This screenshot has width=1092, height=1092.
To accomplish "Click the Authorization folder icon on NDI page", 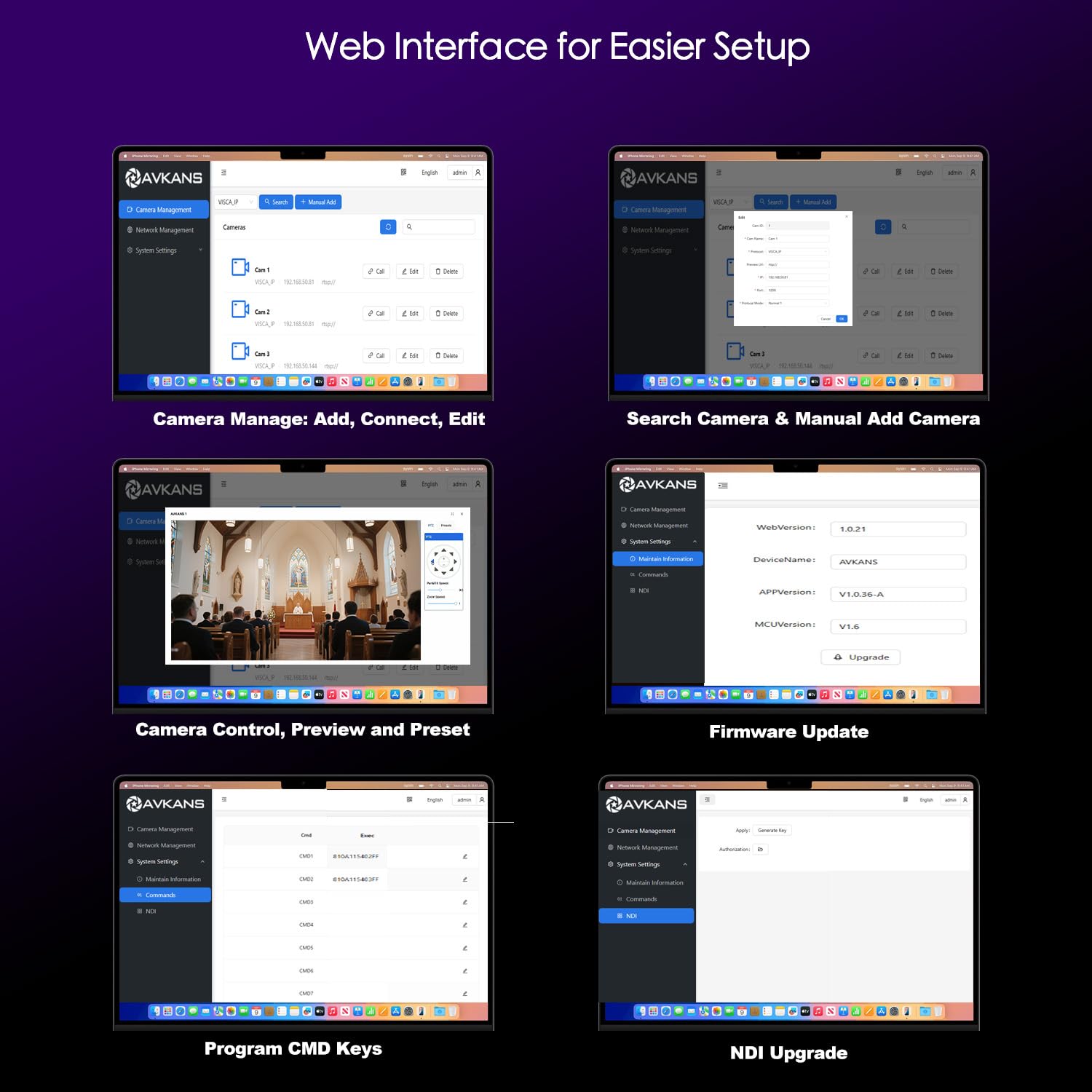I will 760,849.
